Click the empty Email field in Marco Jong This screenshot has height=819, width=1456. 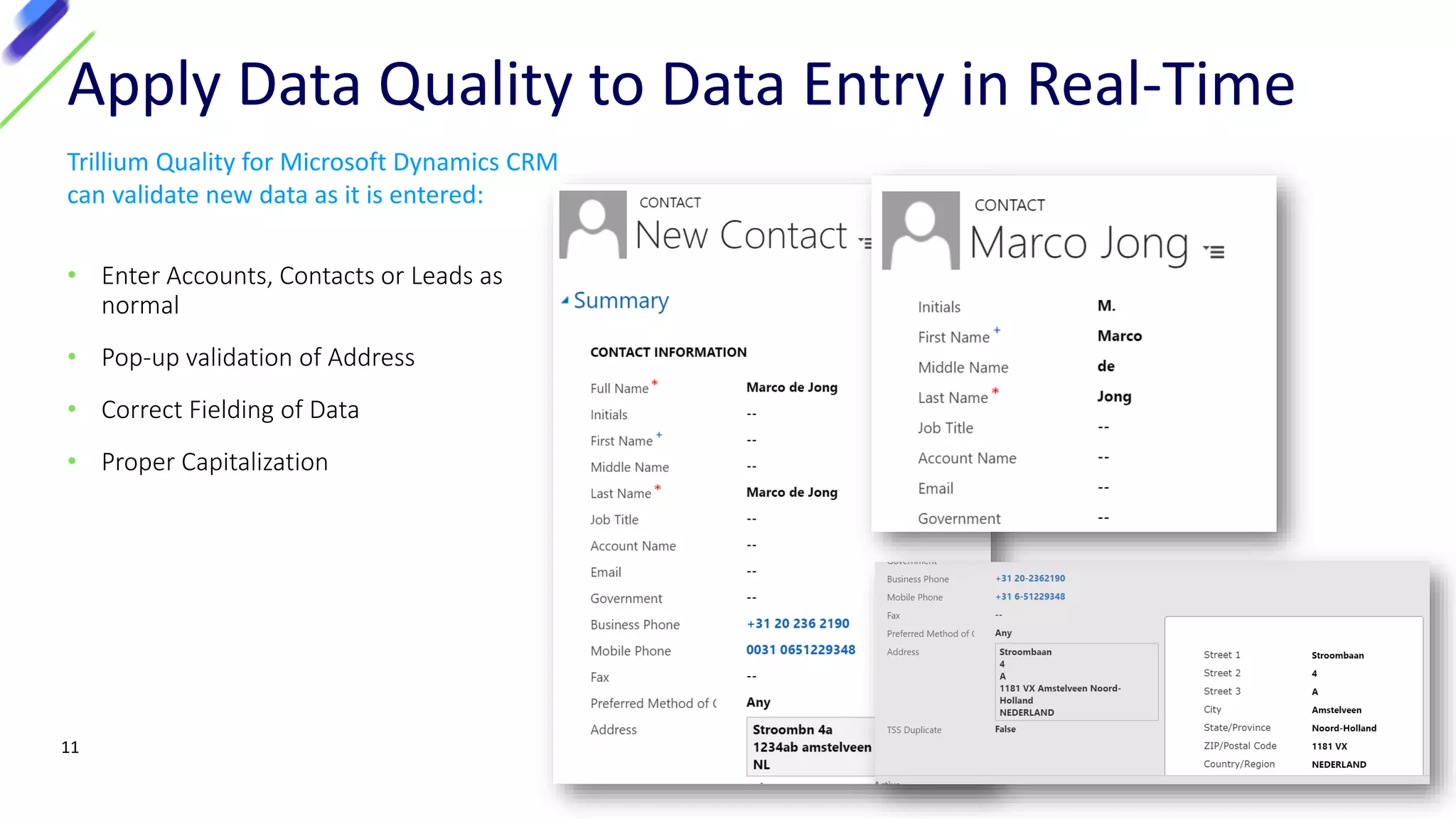[1103, 488]
